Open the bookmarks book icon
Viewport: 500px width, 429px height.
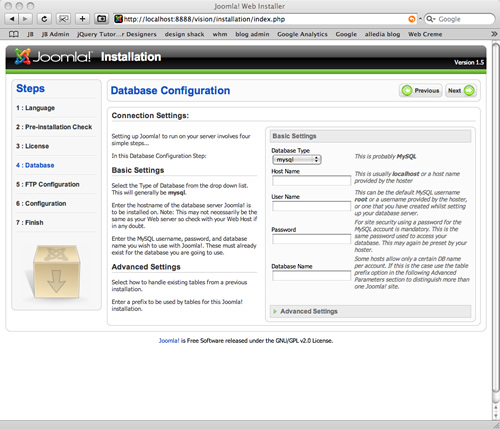pos(13,34)
